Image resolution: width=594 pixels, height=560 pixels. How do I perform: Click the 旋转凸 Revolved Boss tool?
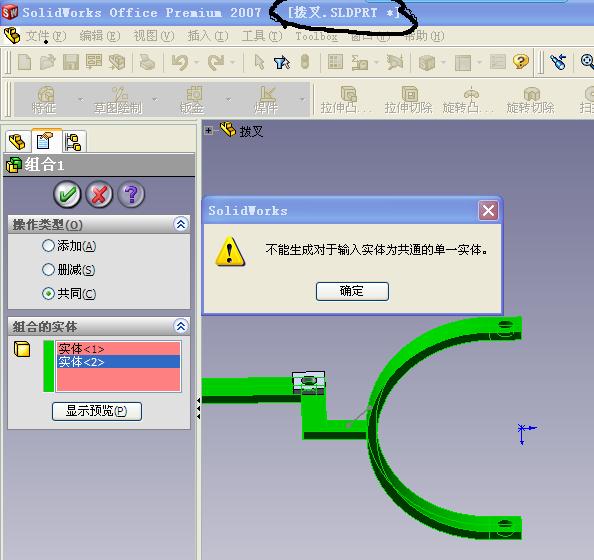click(468, 100)
